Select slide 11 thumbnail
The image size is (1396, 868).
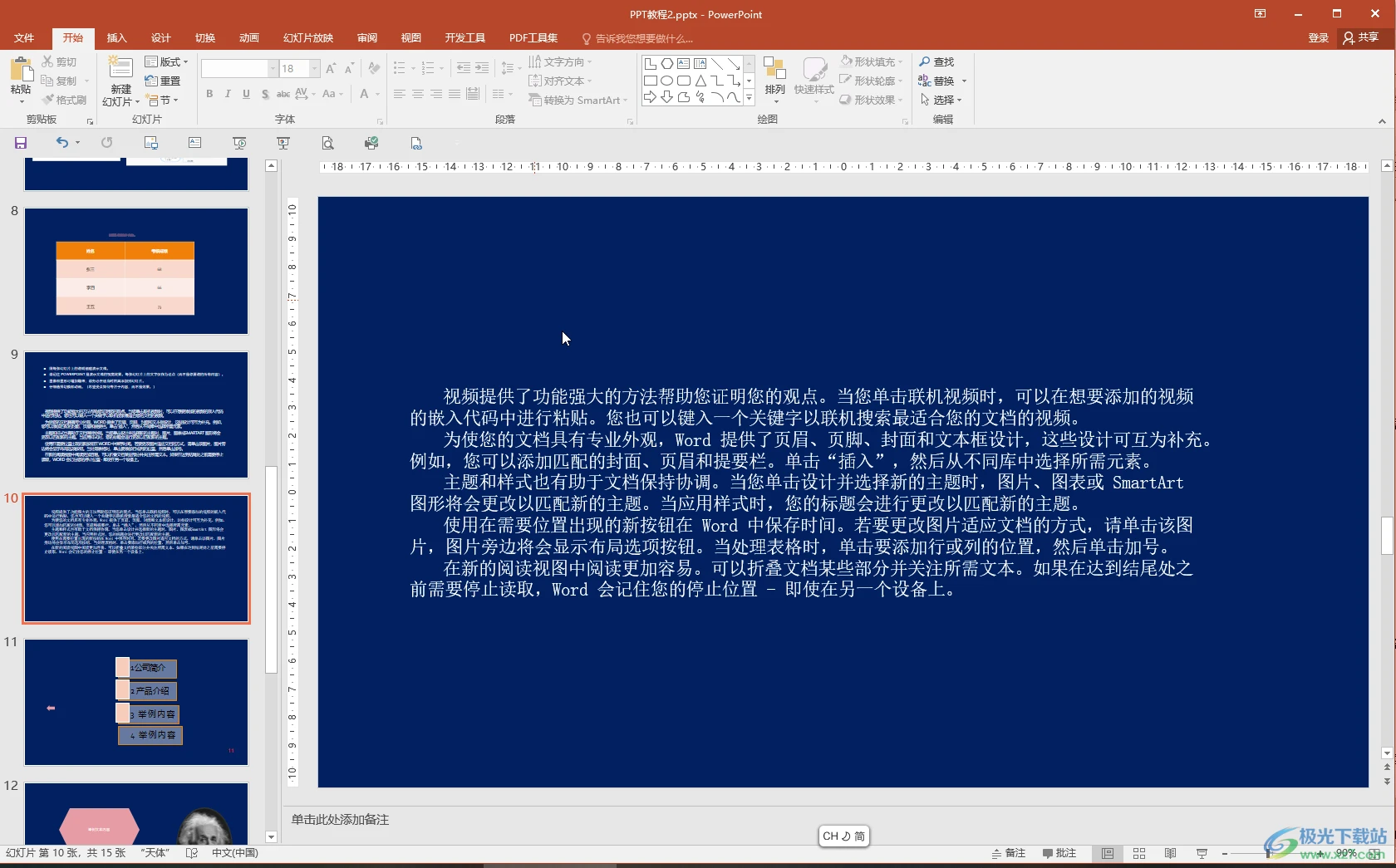pos(136,702)
